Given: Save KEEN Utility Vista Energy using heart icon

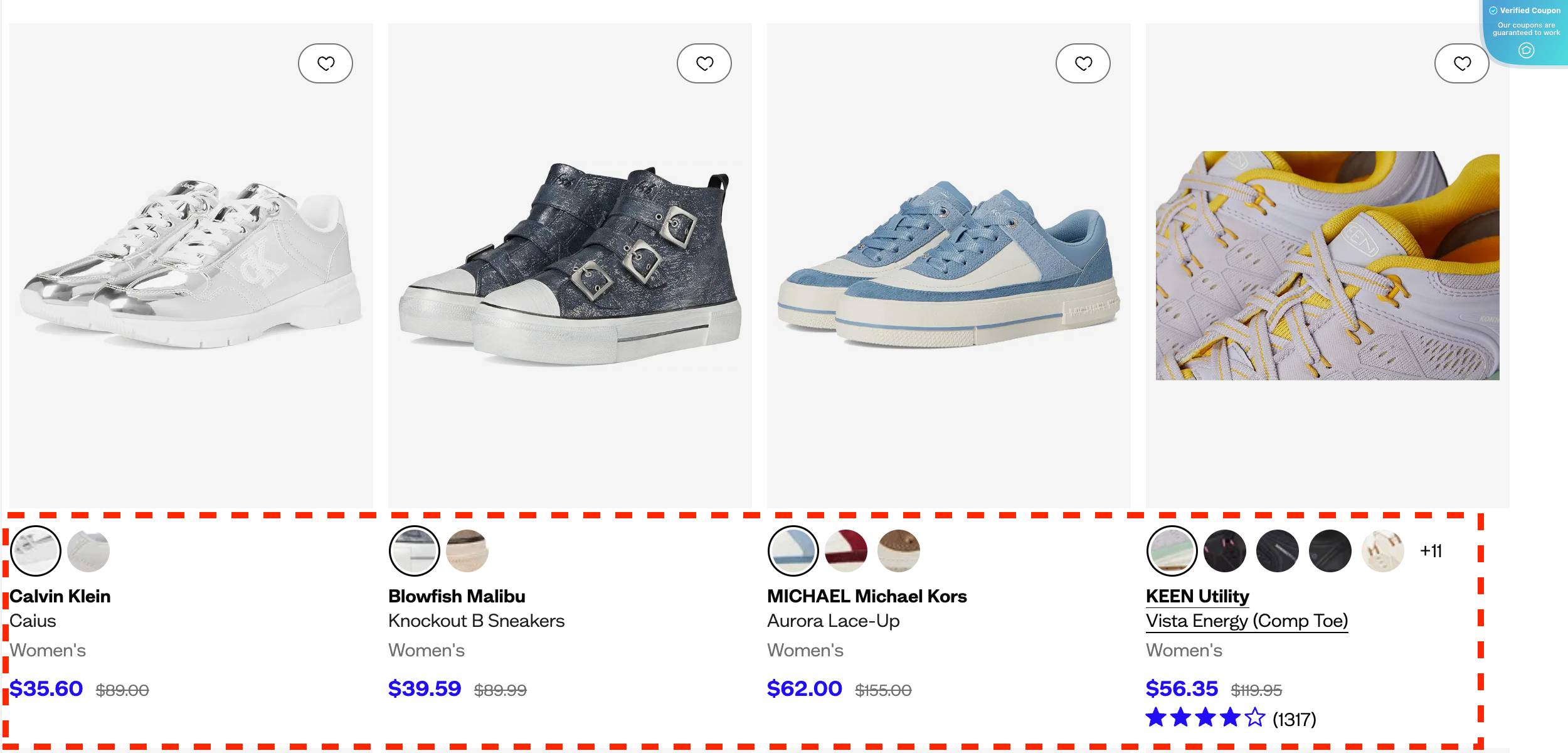Looking at the screenshot, I should tap(1463, 63).
